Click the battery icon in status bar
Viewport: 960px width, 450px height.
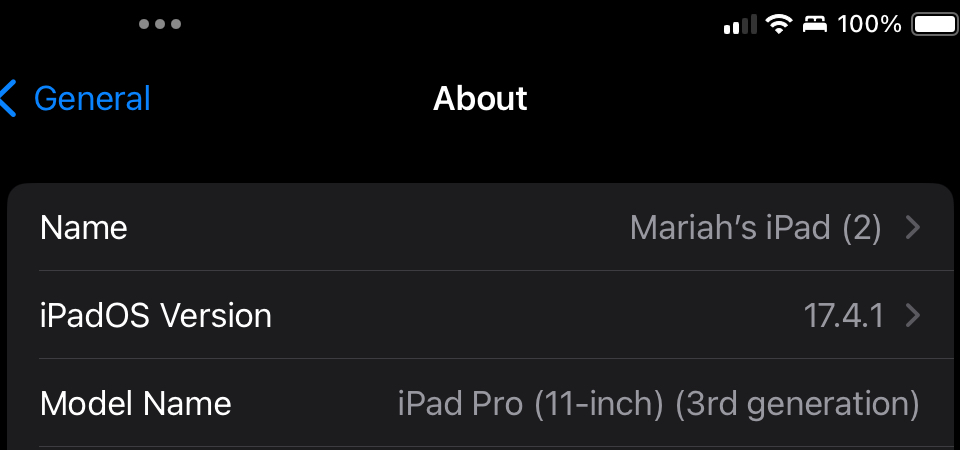click(x=935, y=24)
